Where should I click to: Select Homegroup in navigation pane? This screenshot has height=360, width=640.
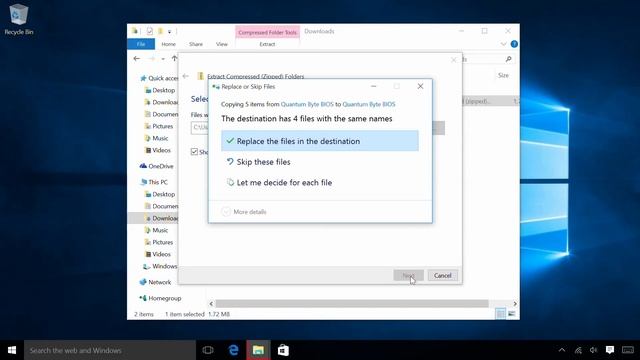(160, 298)
